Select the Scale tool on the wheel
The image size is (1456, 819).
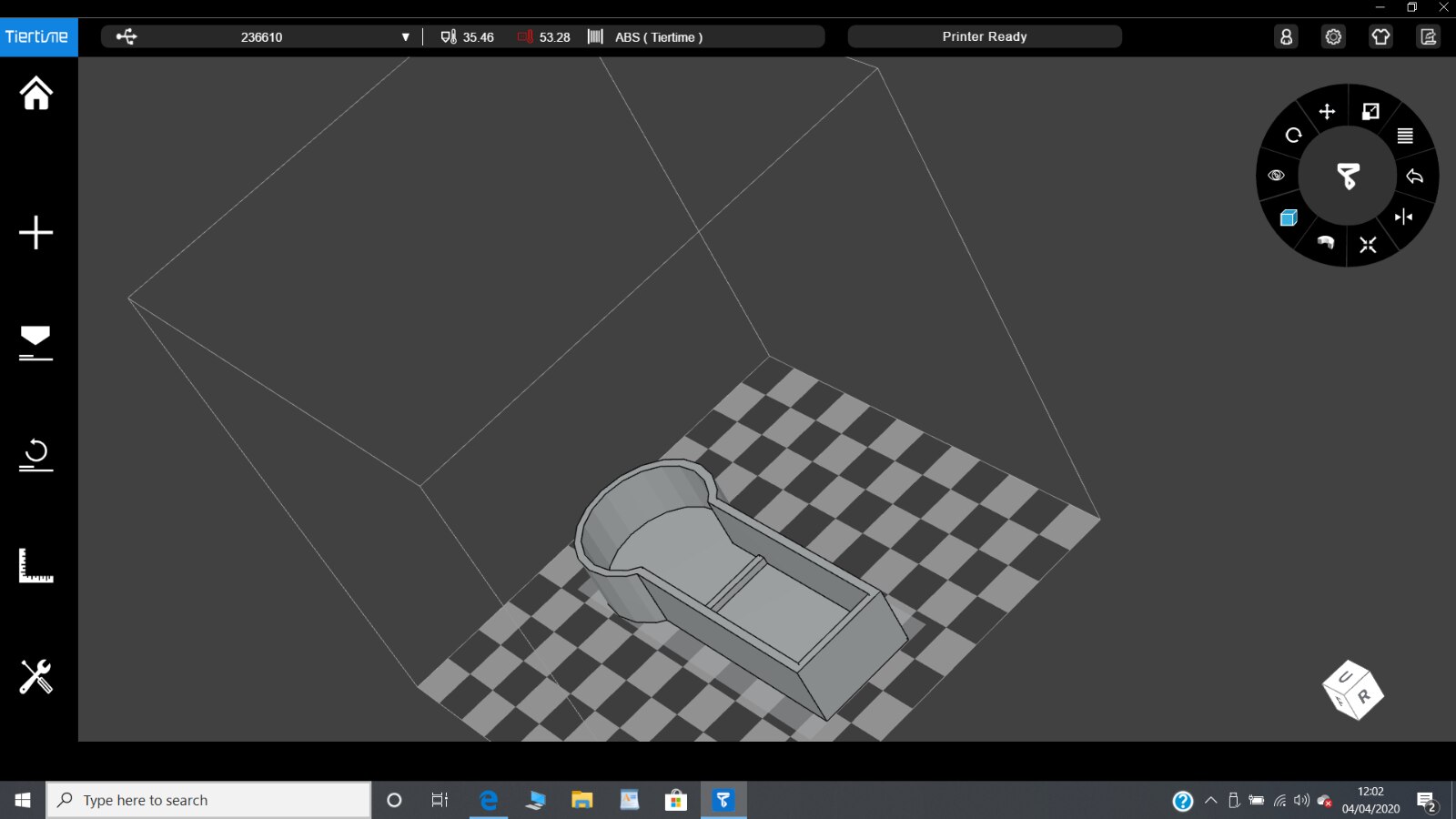point(1370,111)
